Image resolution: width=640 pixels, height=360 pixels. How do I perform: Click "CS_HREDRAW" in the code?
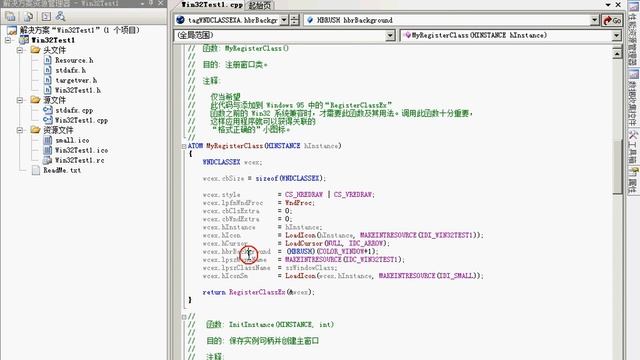click(304, 195)
